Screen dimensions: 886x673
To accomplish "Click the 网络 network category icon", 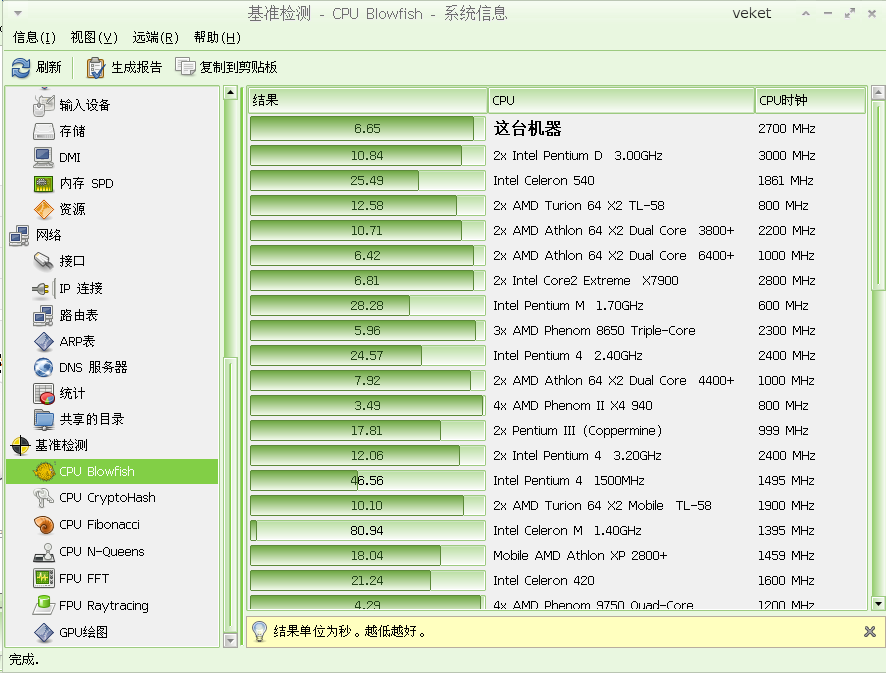I will point(20,235).
